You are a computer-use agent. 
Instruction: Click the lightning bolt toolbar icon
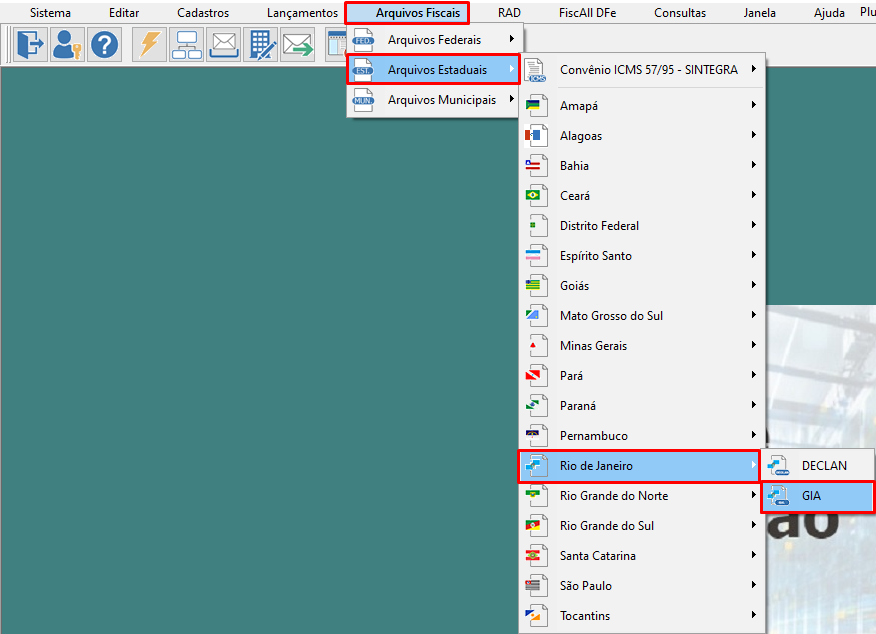pos(149,45)
